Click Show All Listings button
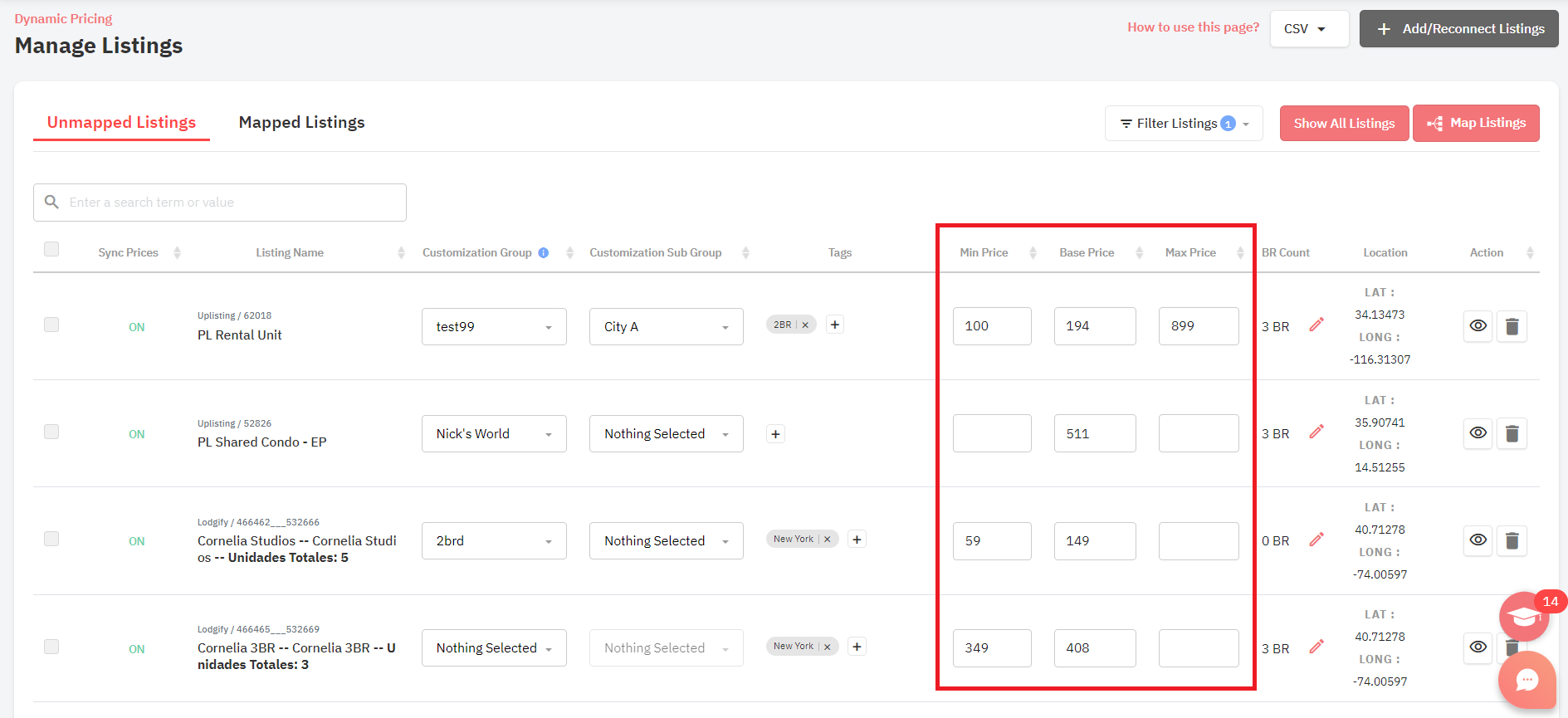Viewport: 1568px width, 718px height. (1344, 123)
